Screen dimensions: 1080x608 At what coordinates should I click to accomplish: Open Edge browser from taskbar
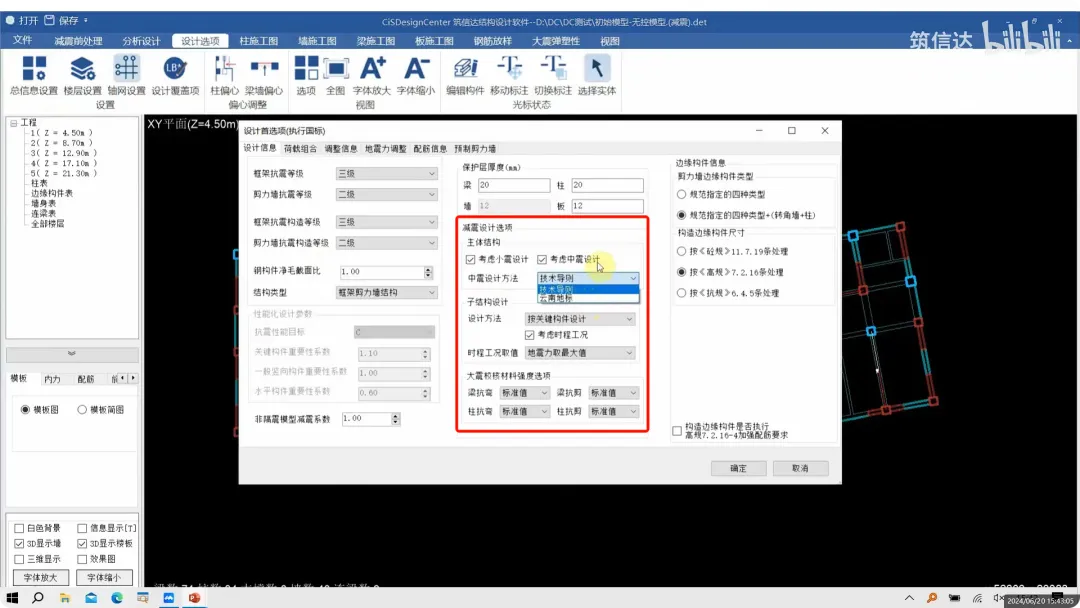pos(117,598)
